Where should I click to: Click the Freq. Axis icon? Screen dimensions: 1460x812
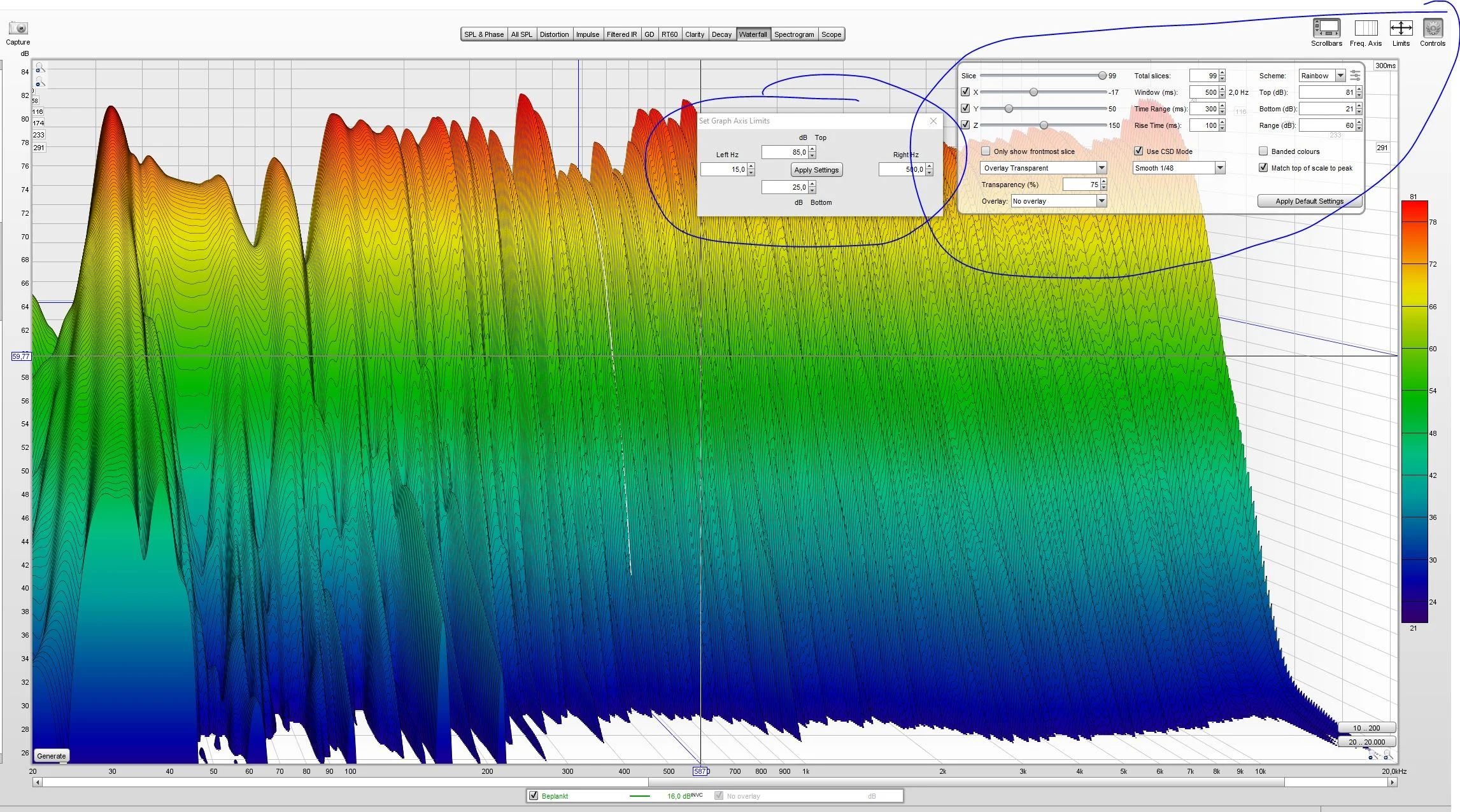tap(1365, 29)
